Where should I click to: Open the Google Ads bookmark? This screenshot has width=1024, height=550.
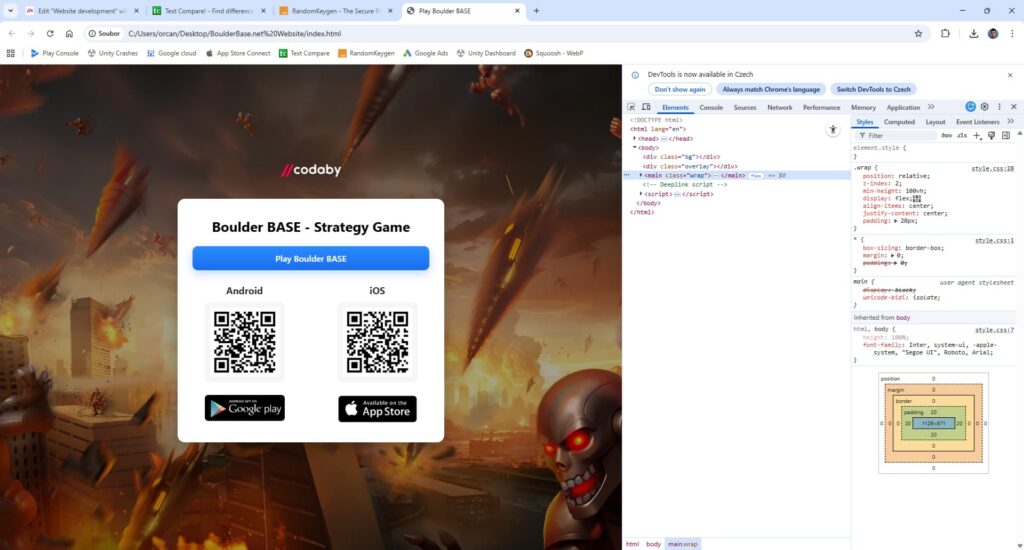click(426, 53)
